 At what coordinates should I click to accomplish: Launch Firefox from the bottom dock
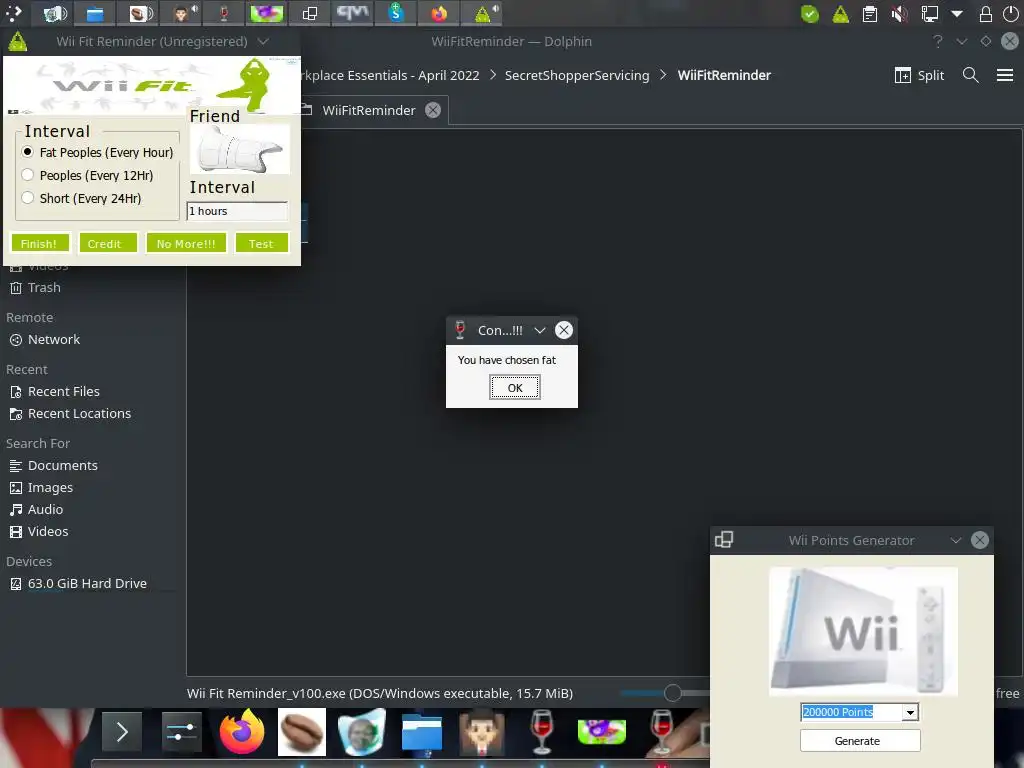point(242,731)
